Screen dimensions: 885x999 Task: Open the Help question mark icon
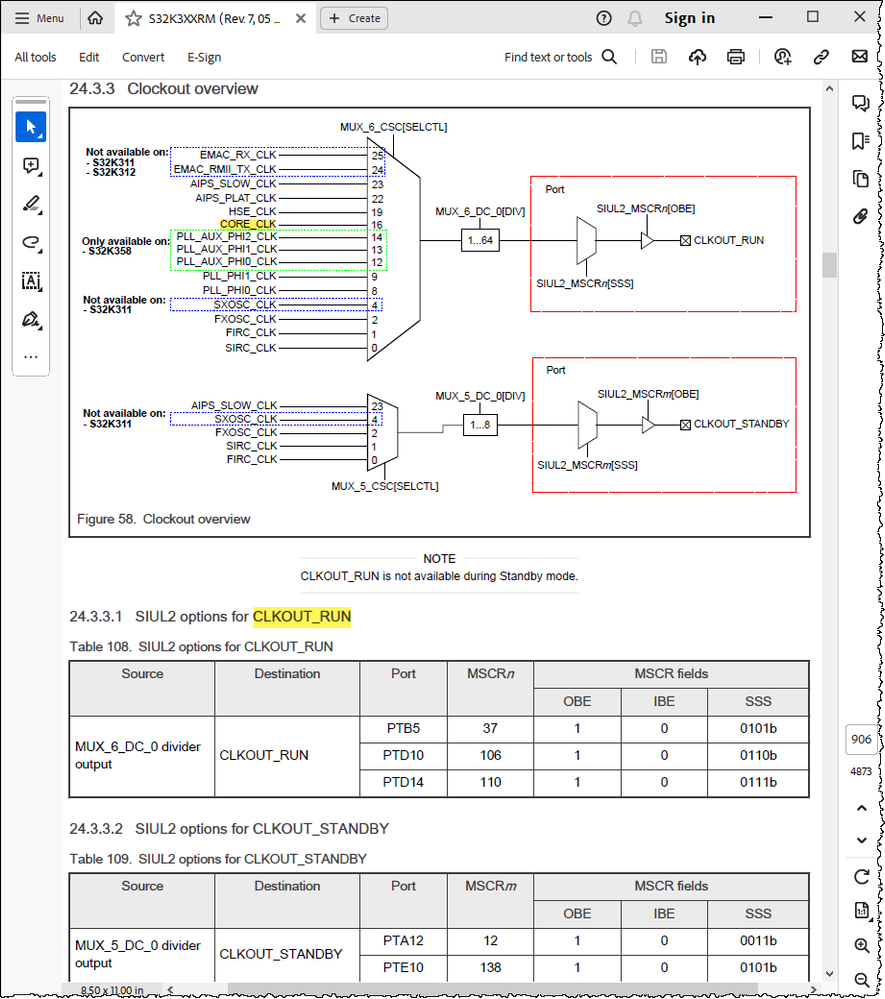(603, 18)
